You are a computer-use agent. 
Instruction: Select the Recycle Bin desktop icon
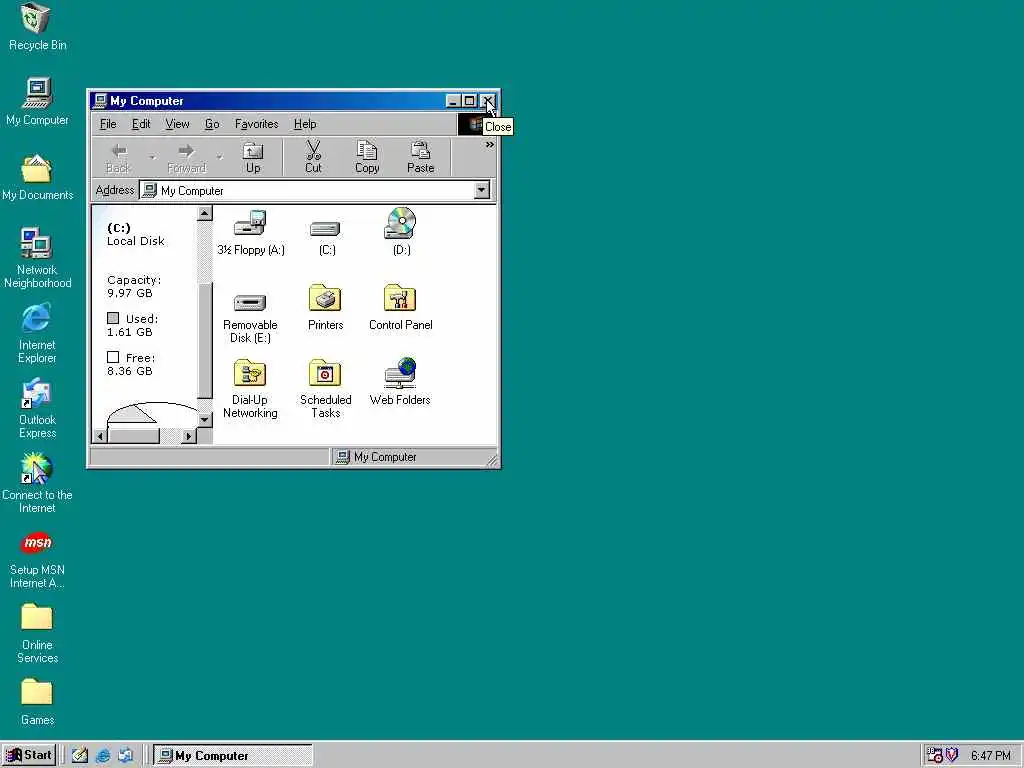tap(37, 27)
